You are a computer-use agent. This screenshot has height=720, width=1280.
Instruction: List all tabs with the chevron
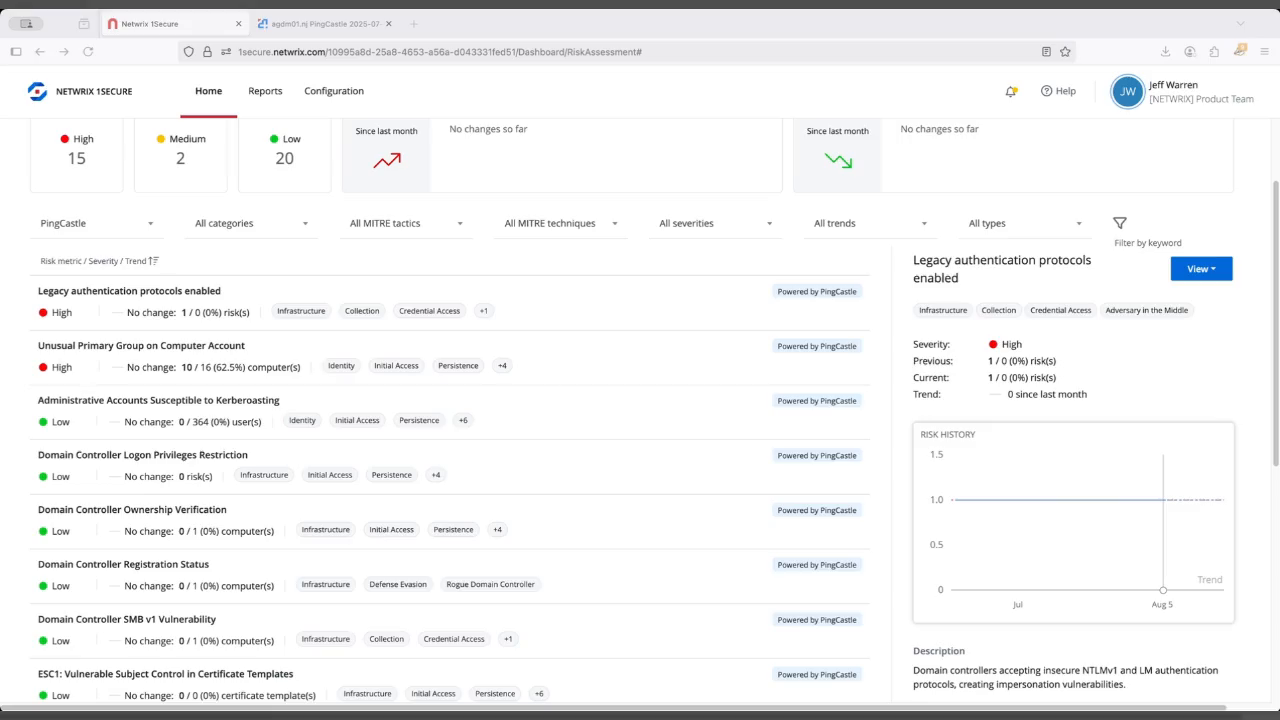[x=1241, y=24]
